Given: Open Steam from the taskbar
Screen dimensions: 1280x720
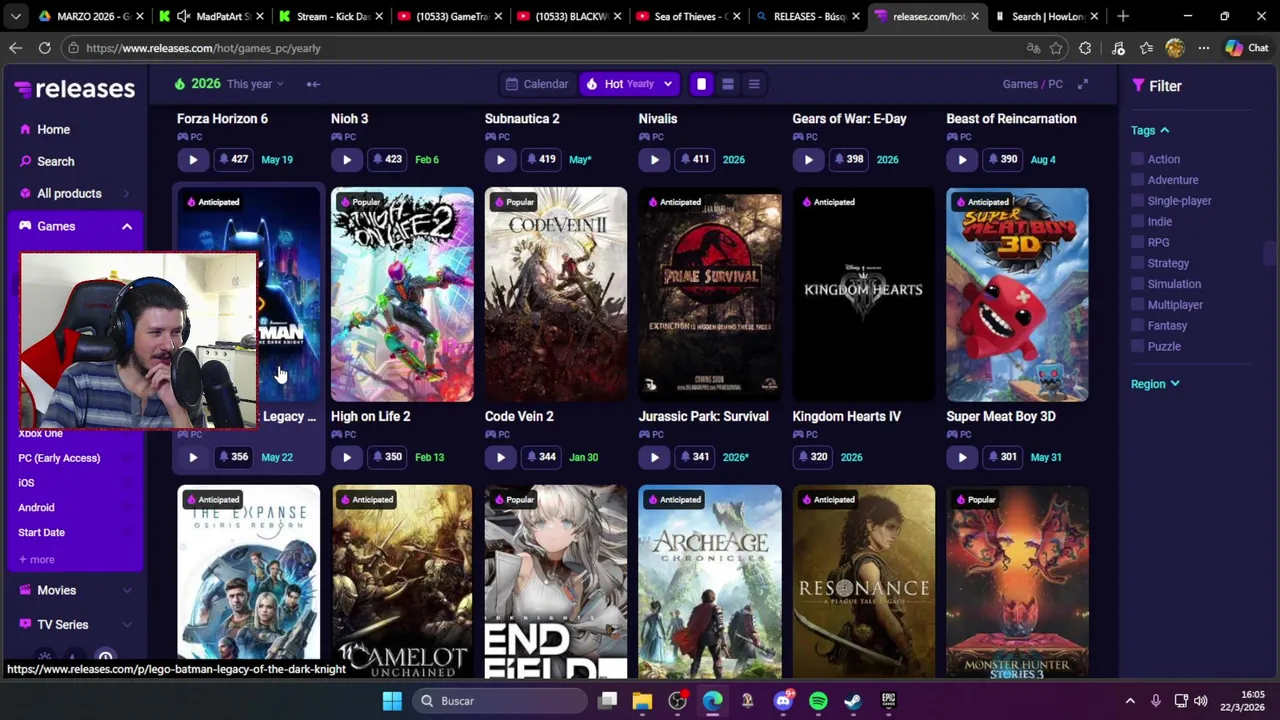Looking at the screenshot, I should point(853,701).
